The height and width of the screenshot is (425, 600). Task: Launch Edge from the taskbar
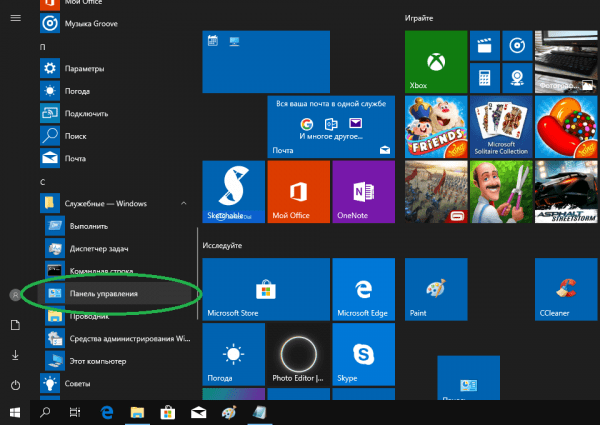[x=107, y=412]
